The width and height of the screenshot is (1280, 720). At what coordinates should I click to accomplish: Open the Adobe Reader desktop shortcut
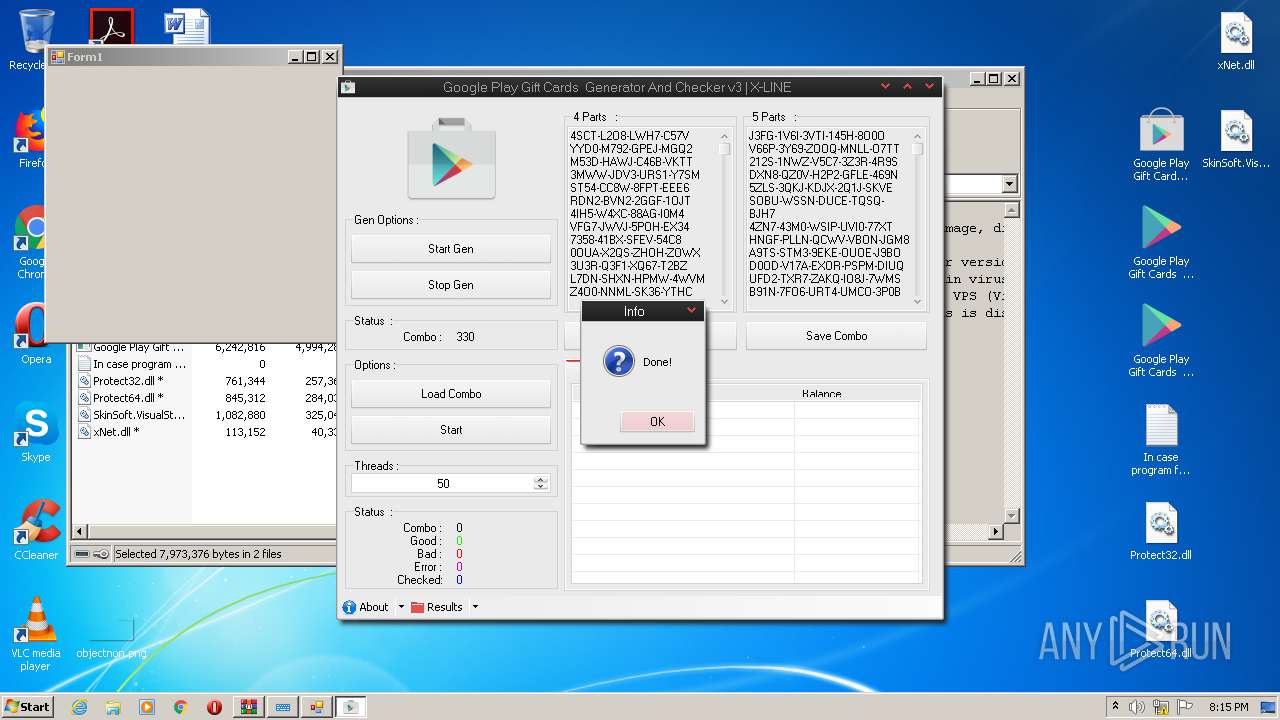click(111, 26)
